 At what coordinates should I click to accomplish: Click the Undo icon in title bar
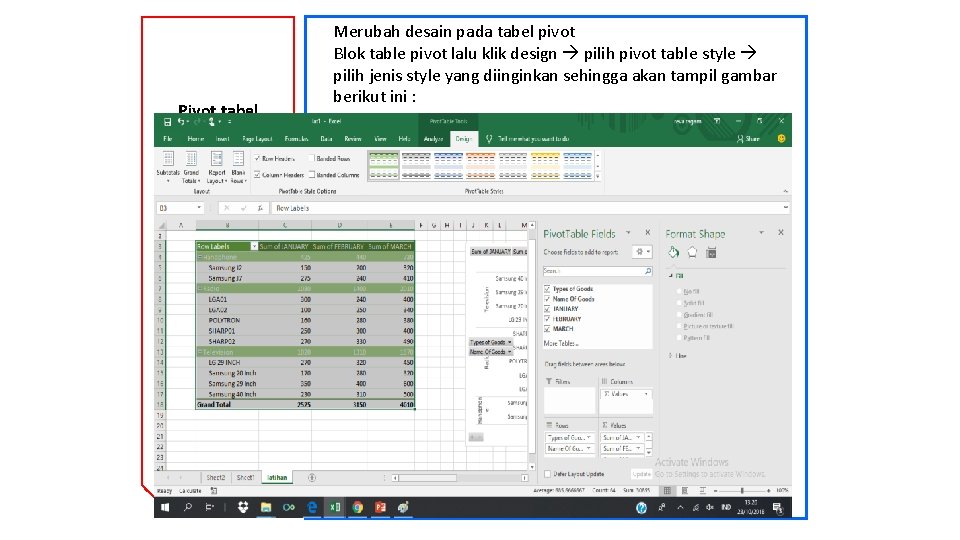point(181,122)
